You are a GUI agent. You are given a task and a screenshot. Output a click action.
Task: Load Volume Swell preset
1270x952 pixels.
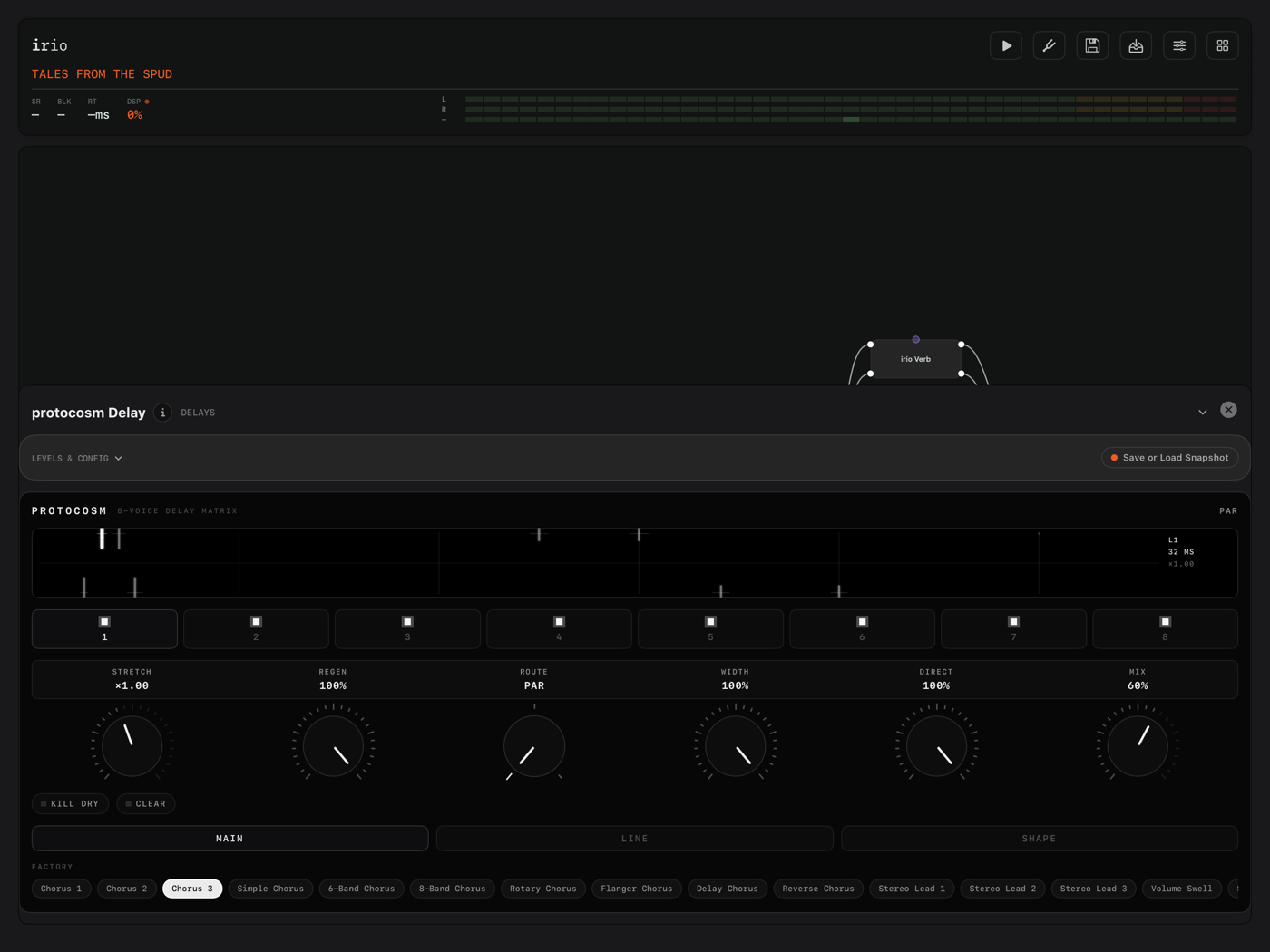(1182, 889)
